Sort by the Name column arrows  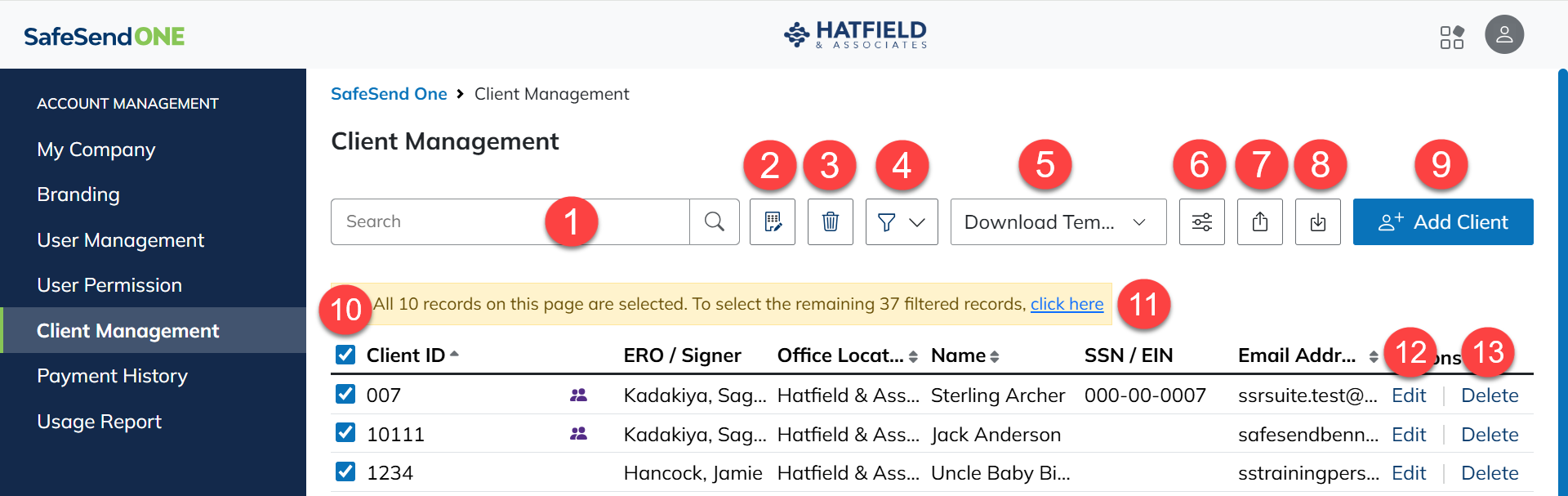(x=994, y=356)
